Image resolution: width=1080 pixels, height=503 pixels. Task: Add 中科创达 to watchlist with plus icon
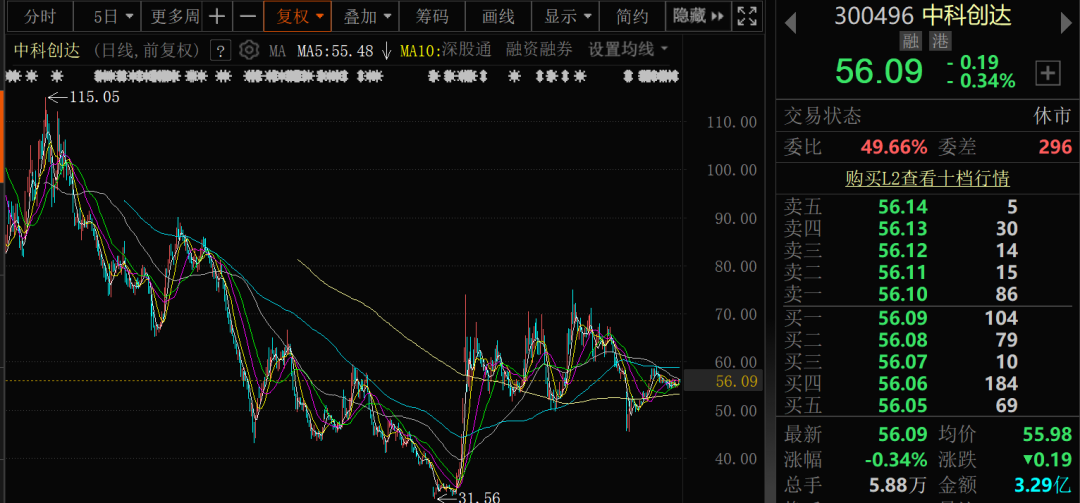(1047, 72)
